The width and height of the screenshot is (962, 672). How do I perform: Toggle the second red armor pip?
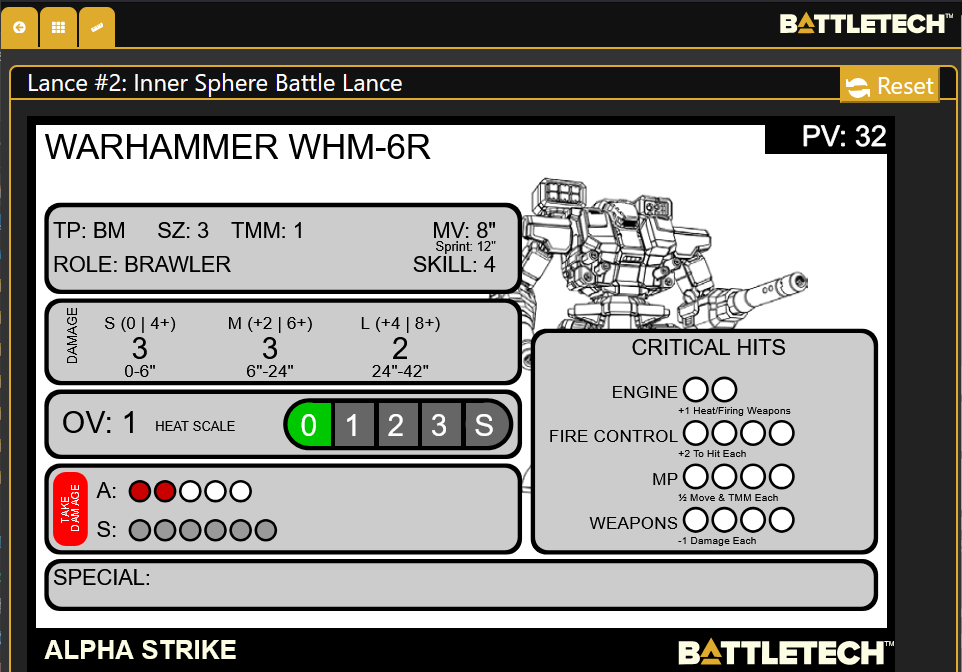pos(165,491)
